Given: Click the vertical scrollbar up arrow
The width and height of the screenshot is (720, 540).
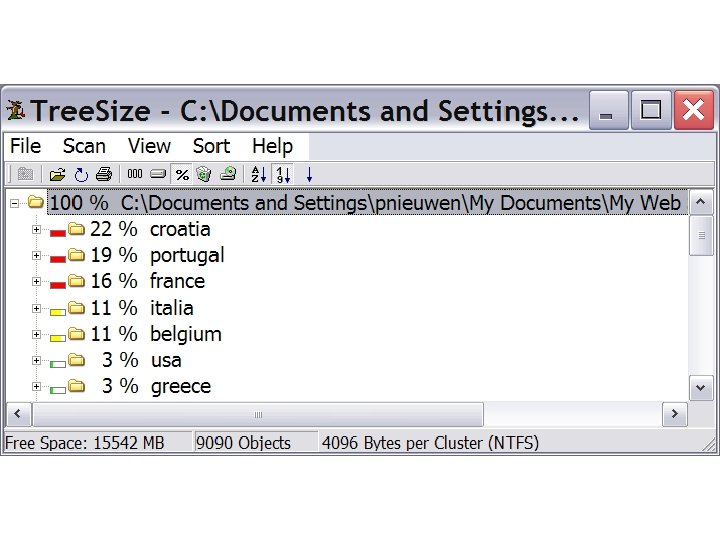Looking at the screenshot, I should point(701,202).
